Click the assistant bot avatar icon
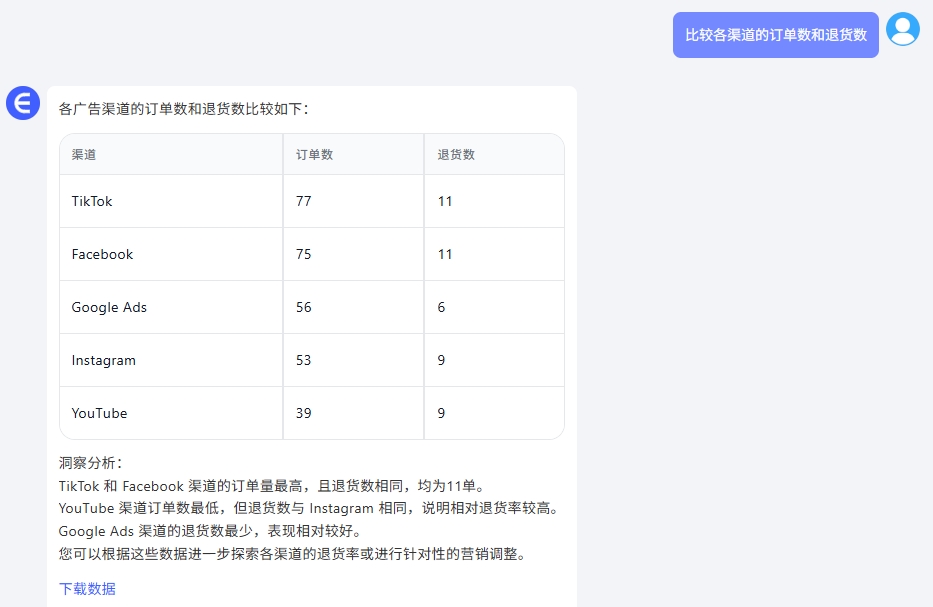 pyautogui.click(x=23, y=103)
